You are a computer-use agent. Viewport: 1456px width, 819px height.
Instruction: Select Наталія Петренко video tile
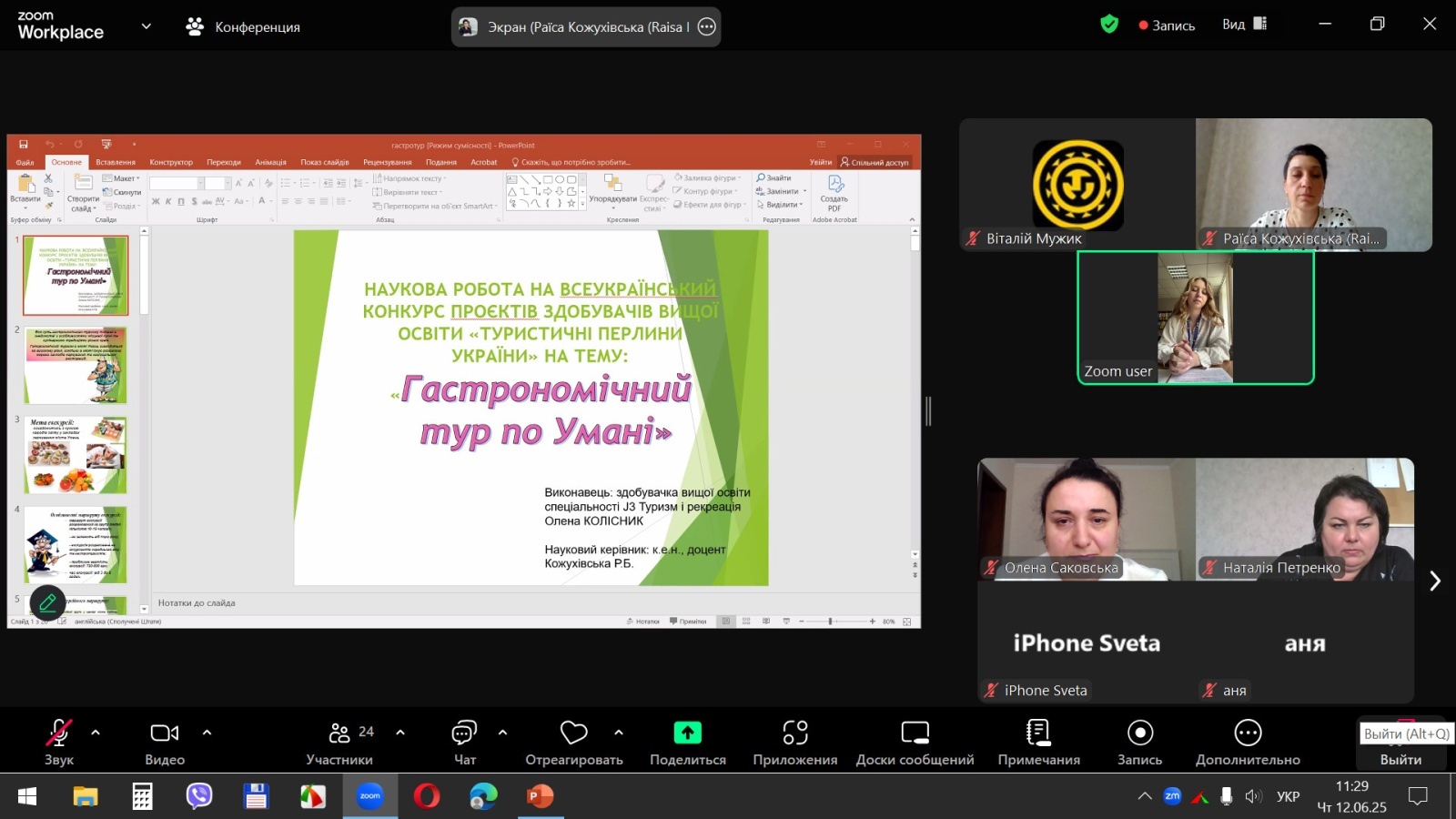pos(1305,520)
